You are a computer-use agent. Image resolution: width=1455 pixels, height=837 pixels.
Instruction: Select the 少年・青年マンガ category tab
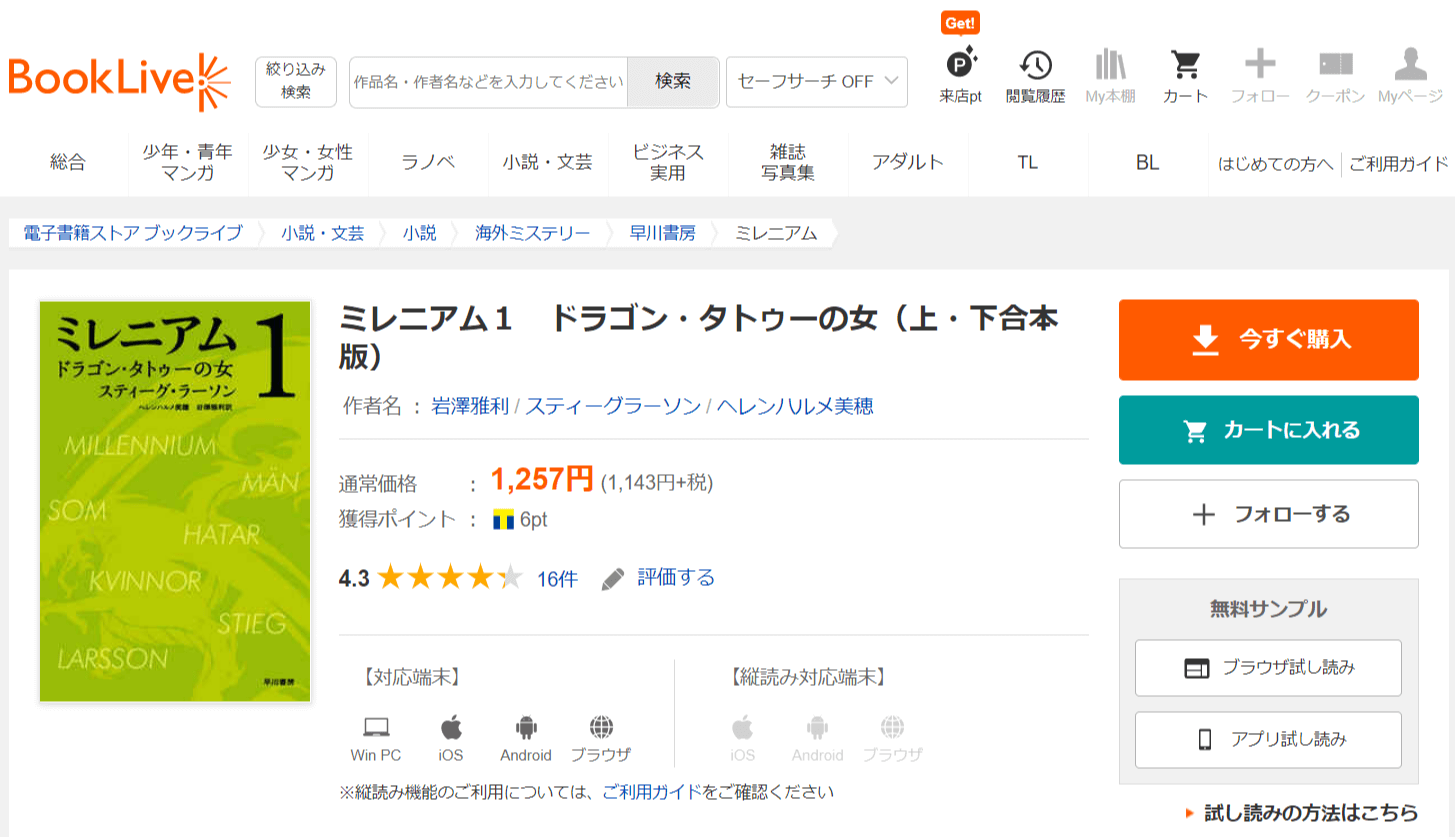point(187,162)
